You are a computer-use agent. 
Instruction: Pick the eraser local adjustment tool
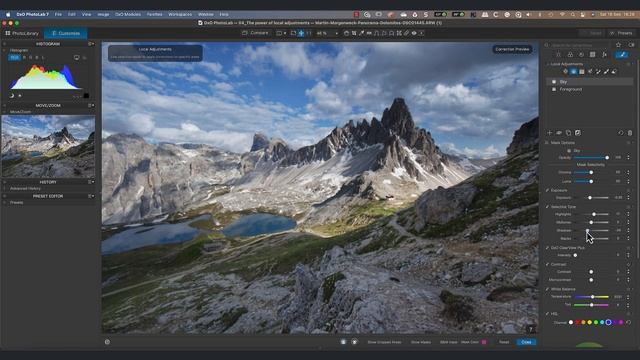point(614,71)
